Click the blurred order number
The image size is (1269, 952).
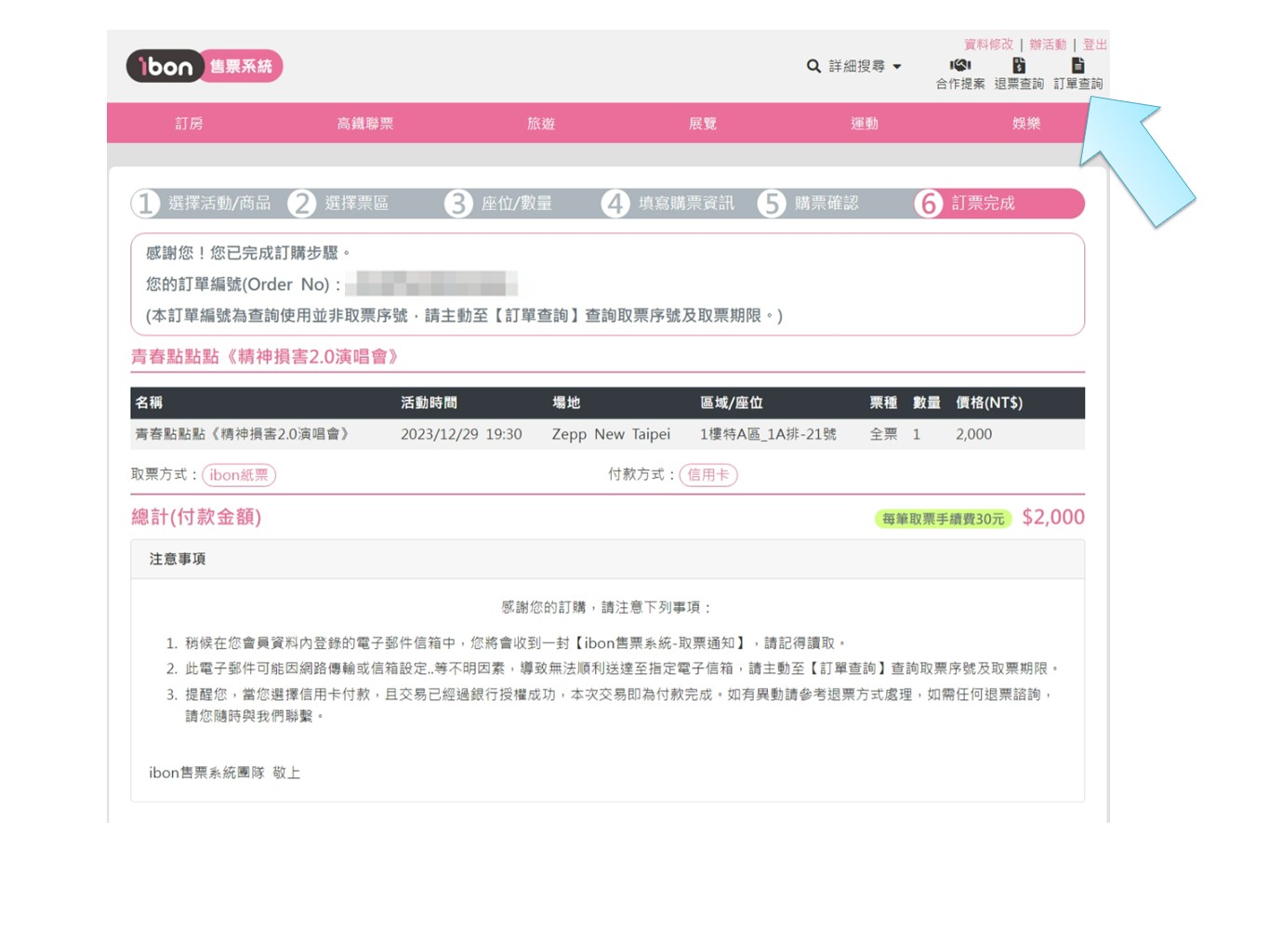pyautogui.click(x=432, y=284)
